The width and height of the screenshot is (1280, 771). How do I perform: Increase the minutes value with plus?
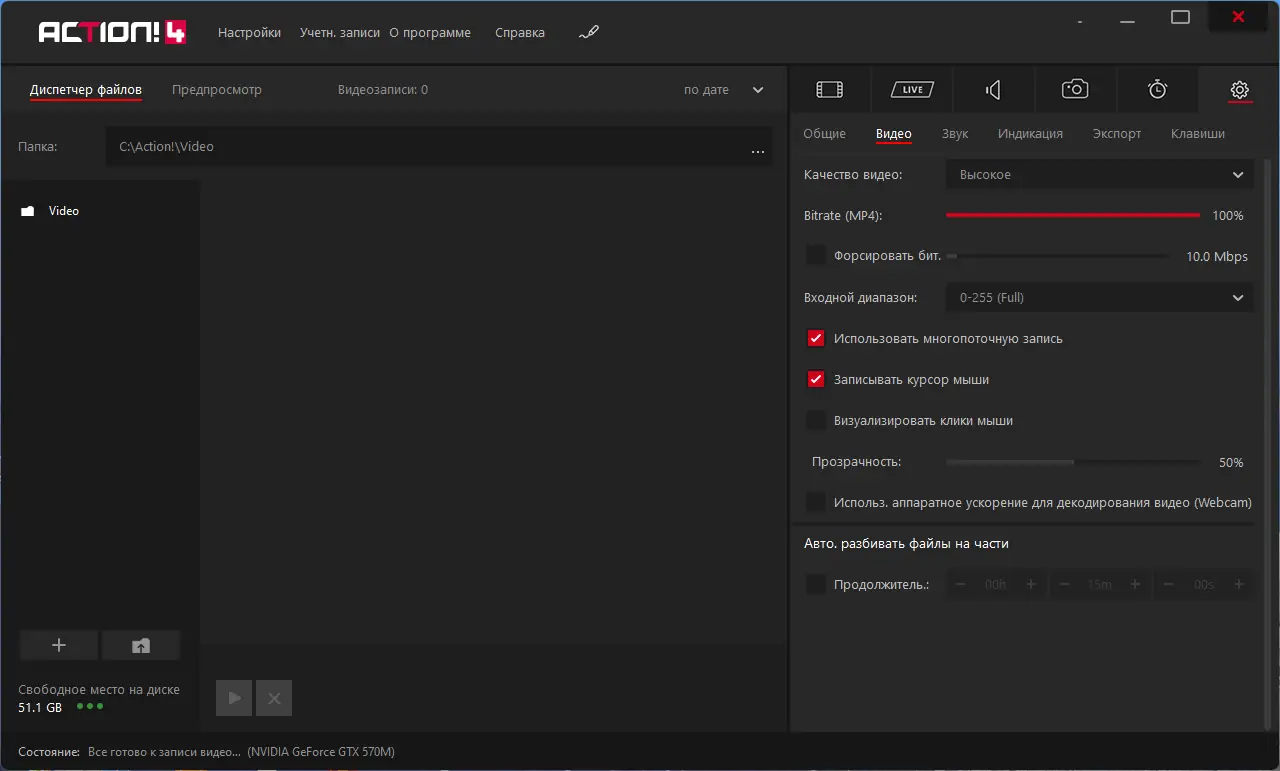1135,584
